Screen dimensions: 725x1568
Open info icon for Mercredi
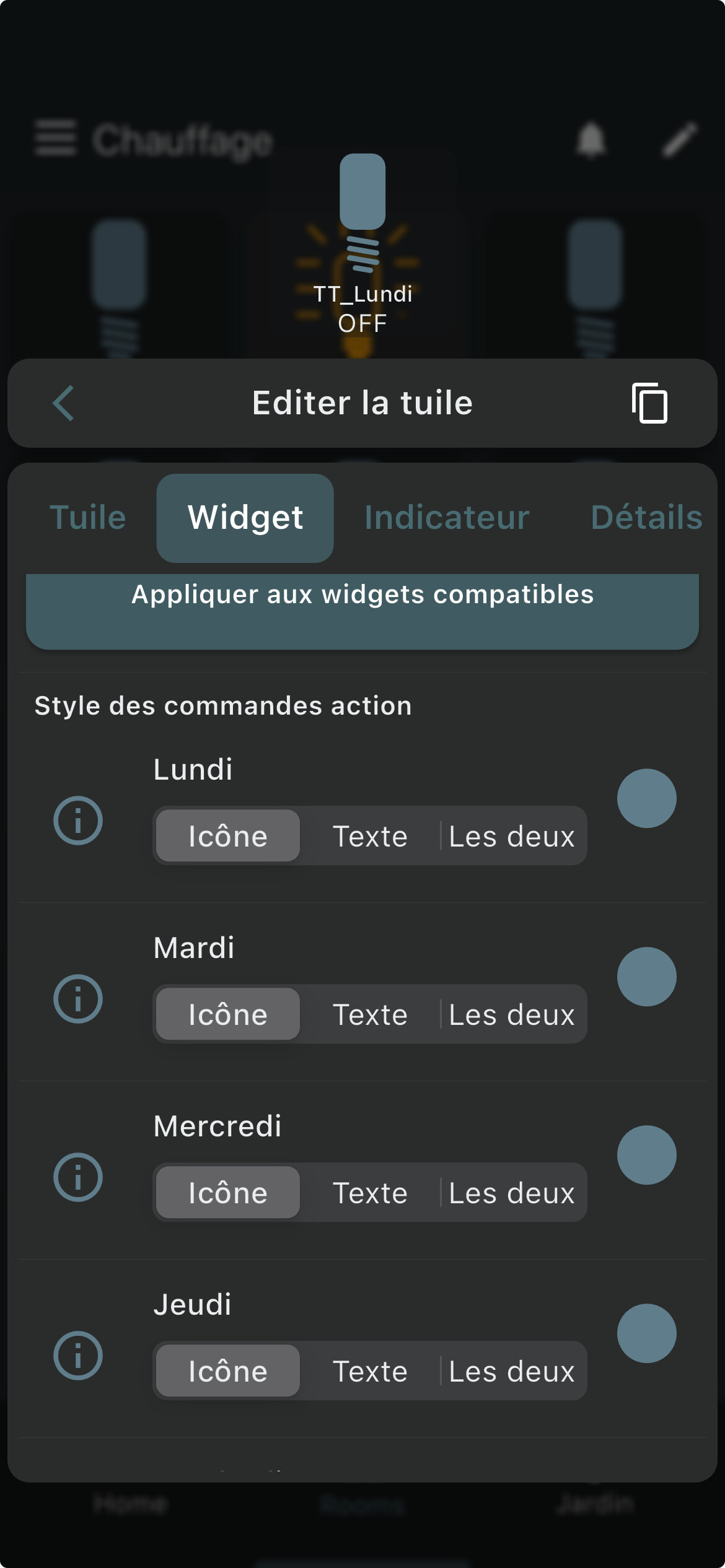(78, 1177)
